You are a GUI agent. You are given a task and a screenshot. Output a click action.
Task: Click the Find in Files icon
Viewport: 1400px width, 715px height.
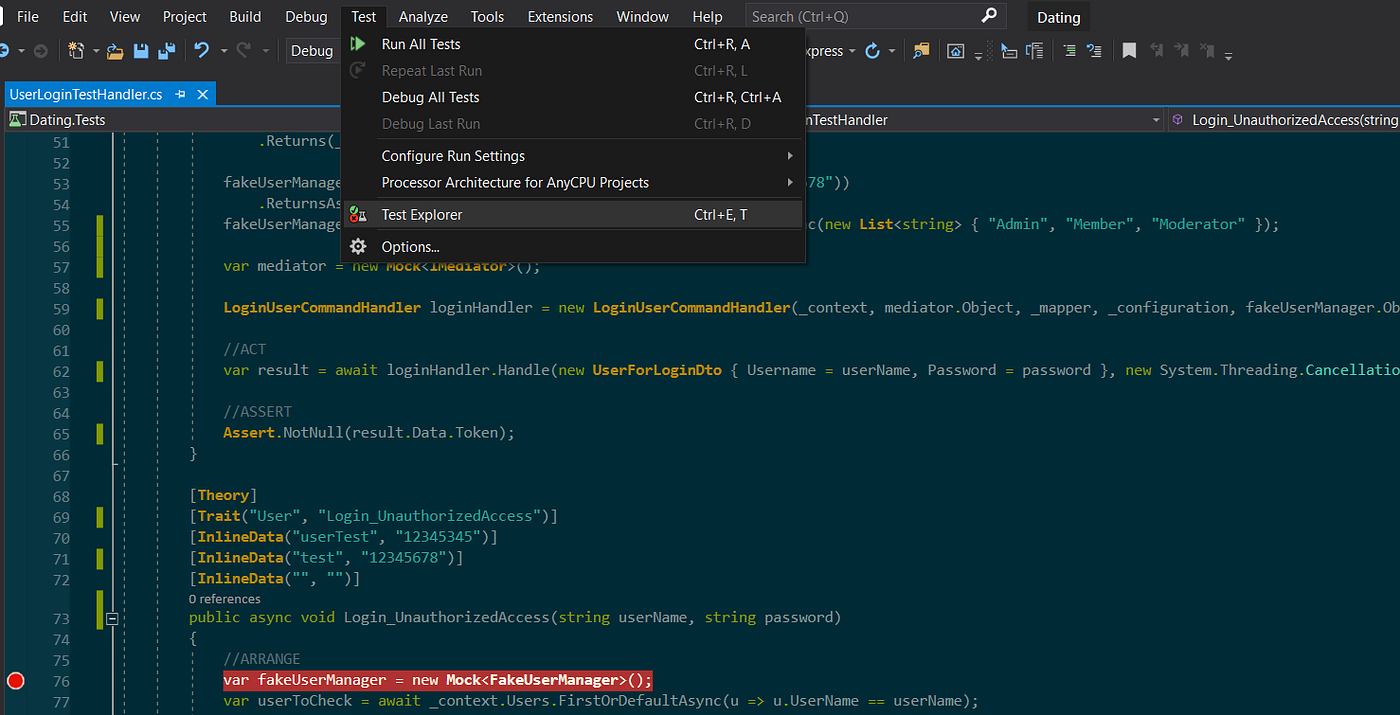921,50
